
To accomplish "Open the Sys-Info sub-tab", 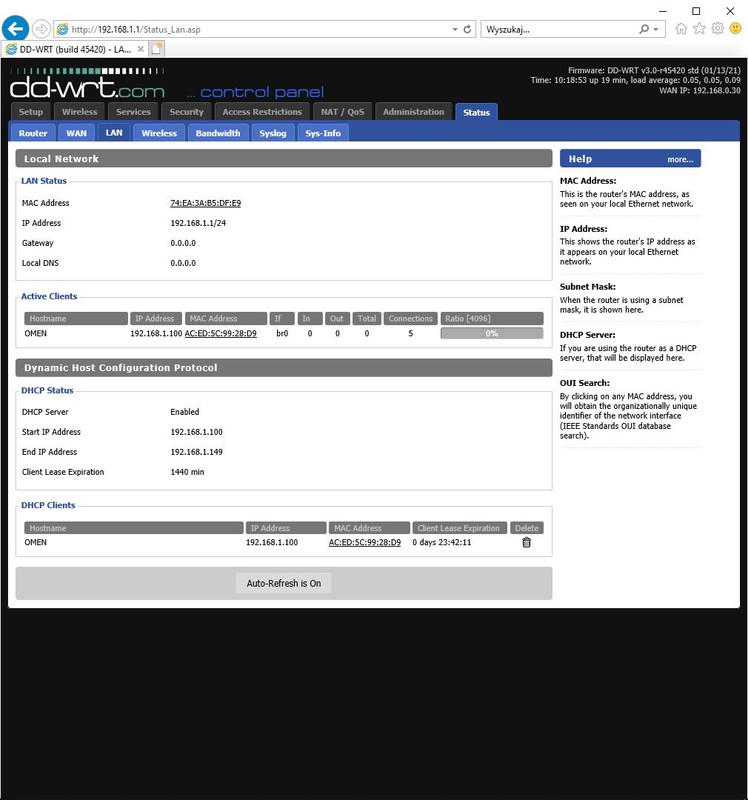I will pyautogui.click(x=323, y=133).
